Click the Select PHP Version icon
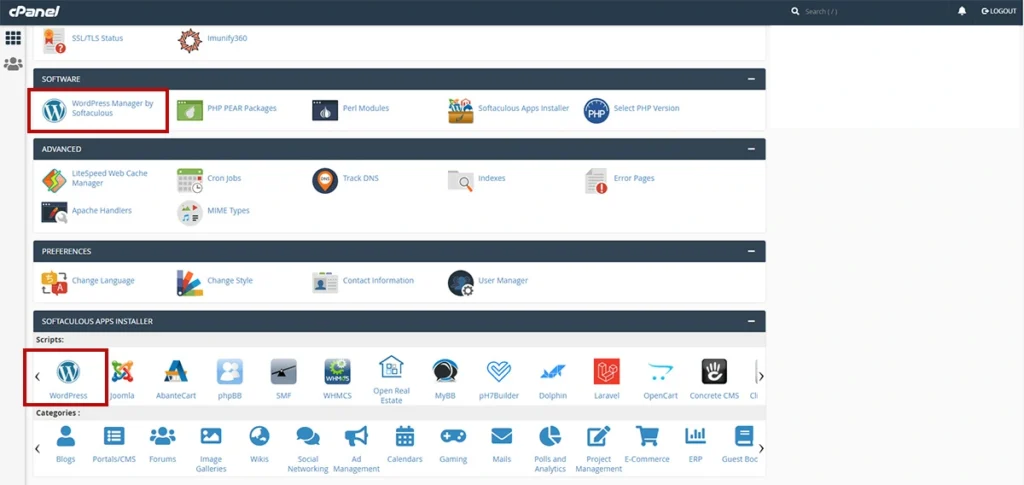The height and width of the screenshot is (485, 1024). (596, 110)
